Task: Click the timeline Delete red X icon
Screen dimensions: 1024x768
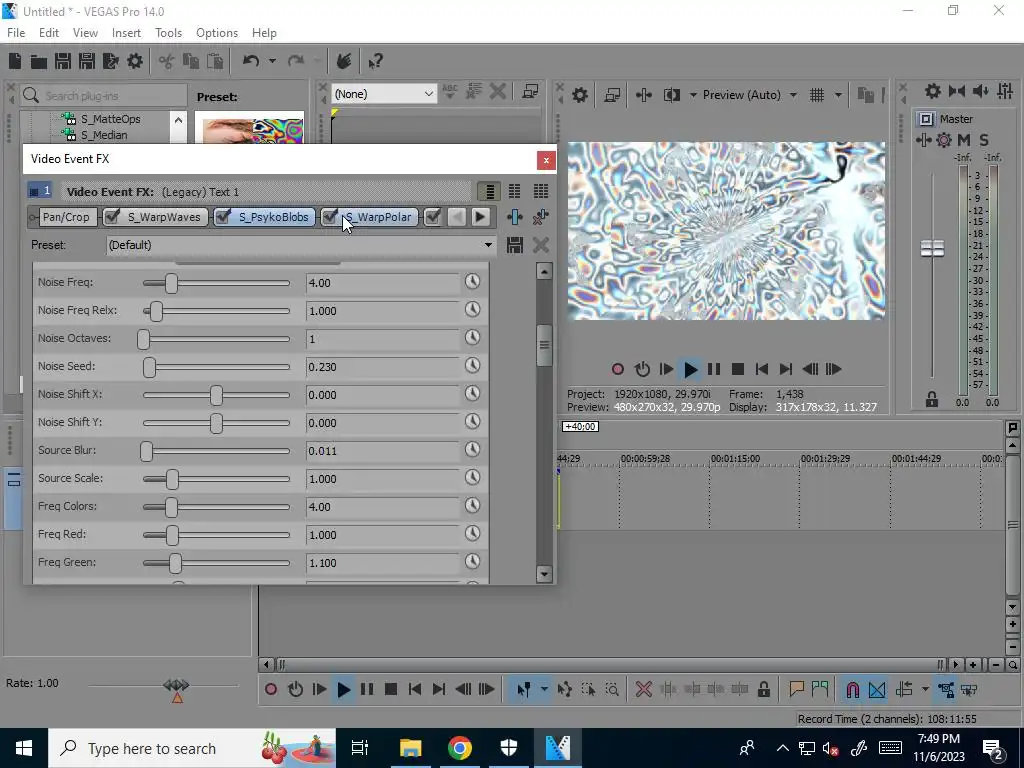Action: (644, 690)
